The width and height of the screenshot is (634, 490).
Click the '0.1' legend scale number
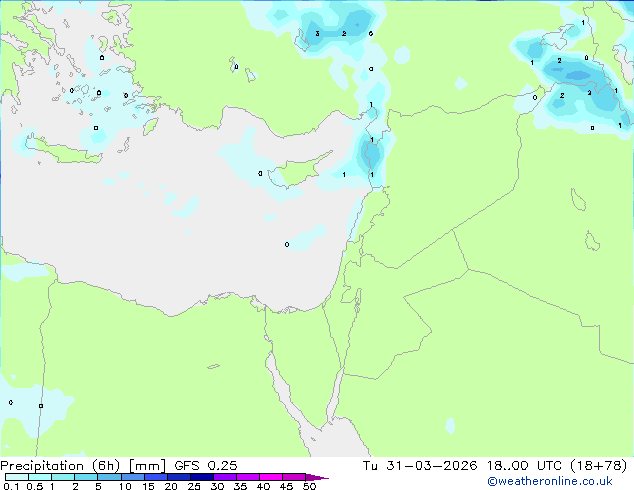point(11,486)
